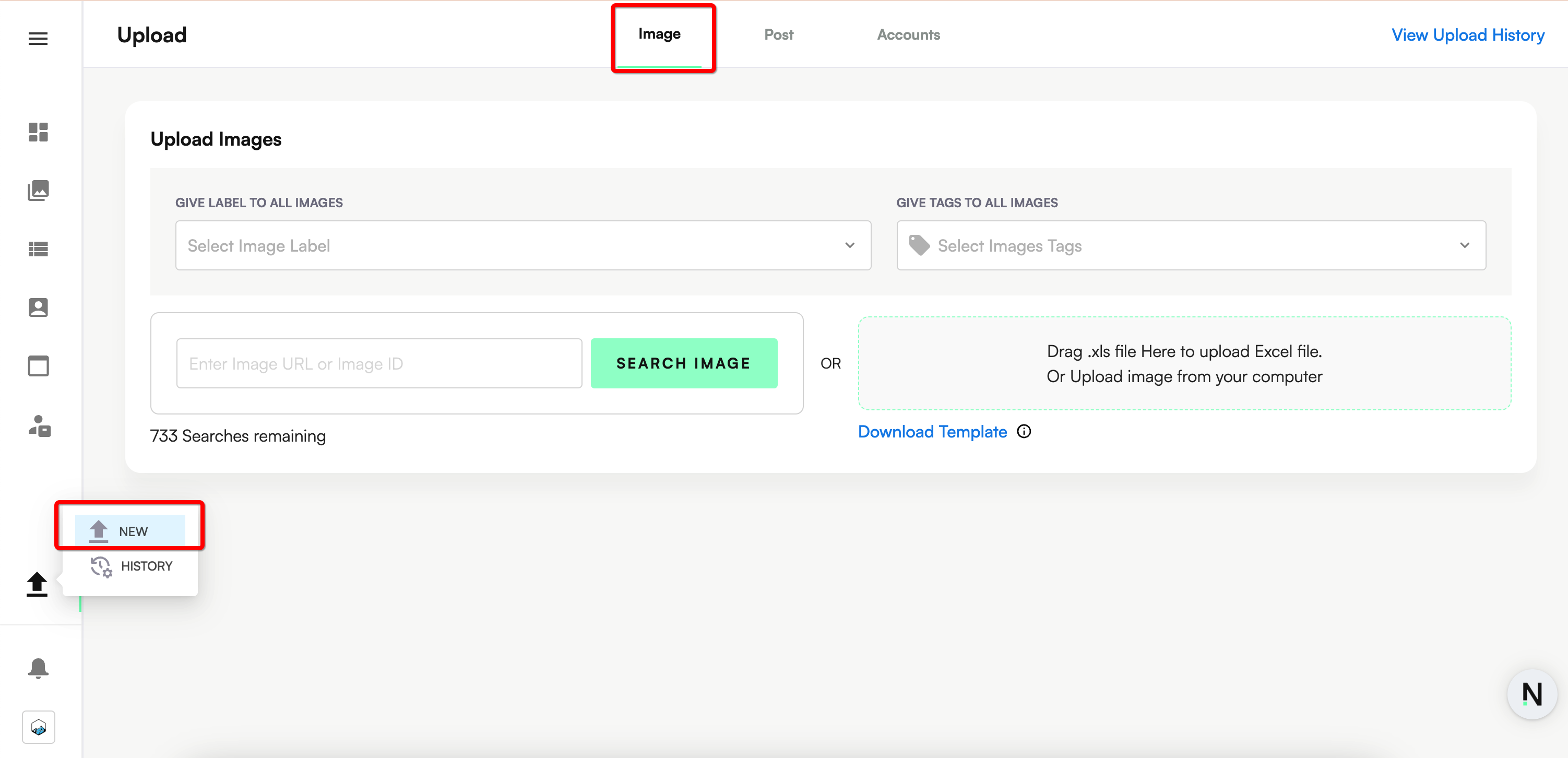Click the accounts contact card icon
This screenshot has width=1568, height=758.
38,307
